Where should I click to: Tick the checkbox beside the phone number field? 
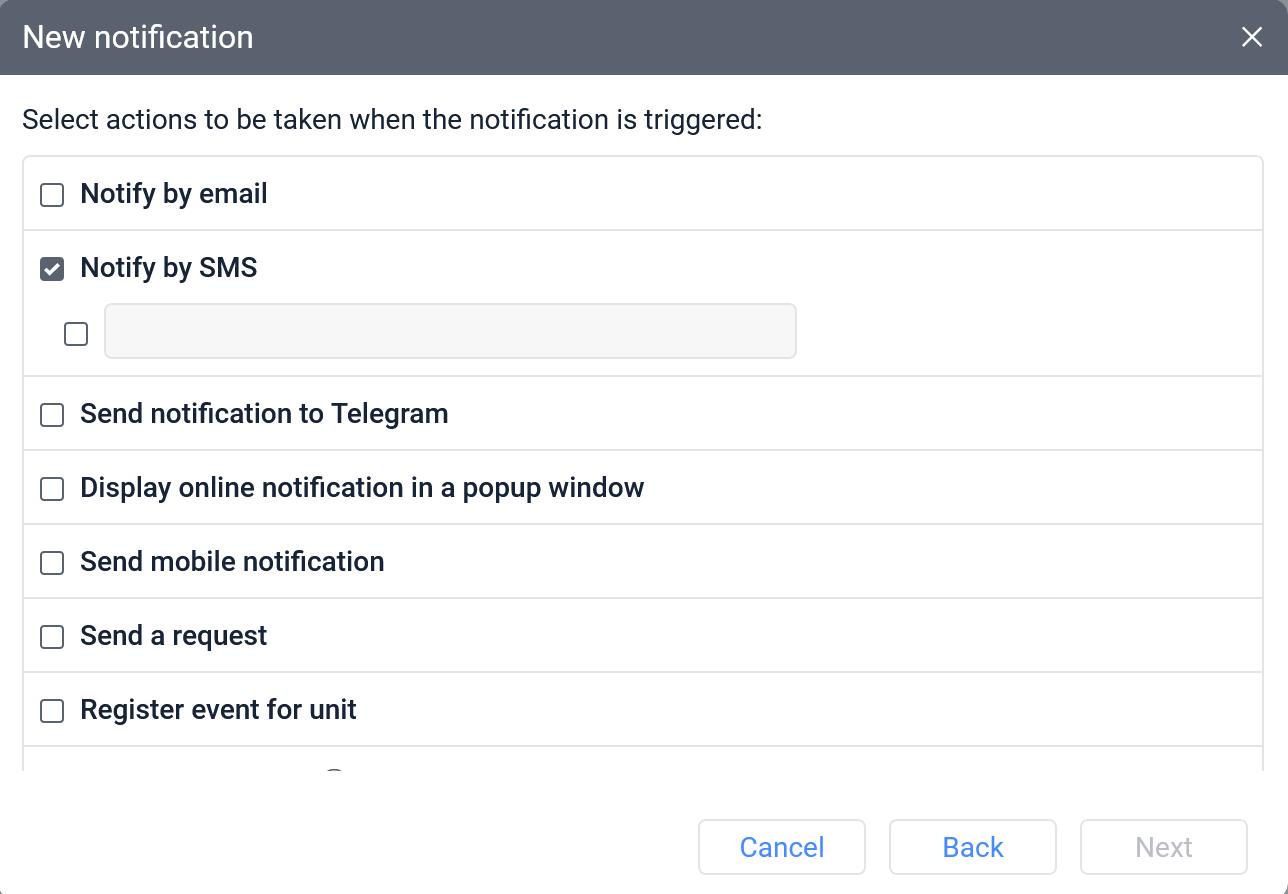[76, 333]
